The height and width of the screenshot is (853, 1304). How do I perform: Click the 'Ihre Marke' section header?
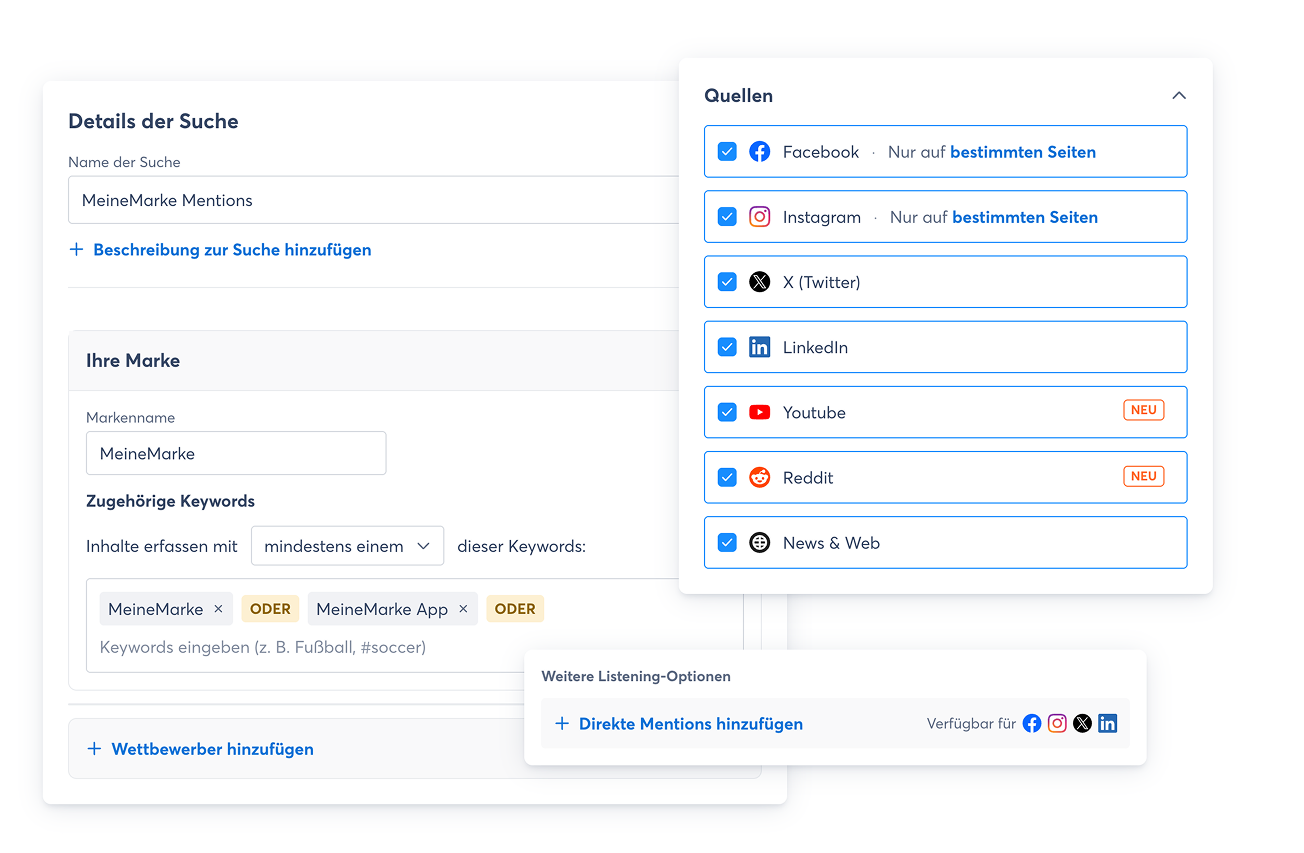coord(133,361)
